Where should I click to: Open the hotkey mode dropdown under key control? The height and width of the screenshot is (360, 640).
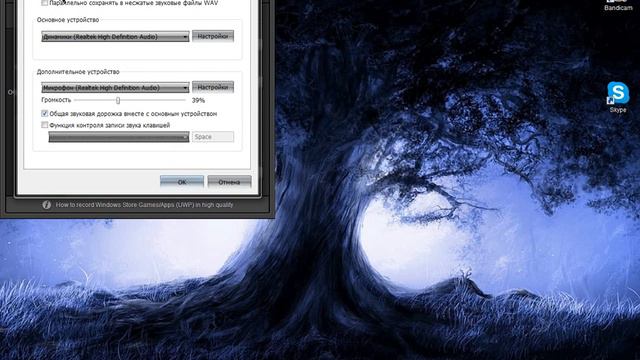pos(119,137)
